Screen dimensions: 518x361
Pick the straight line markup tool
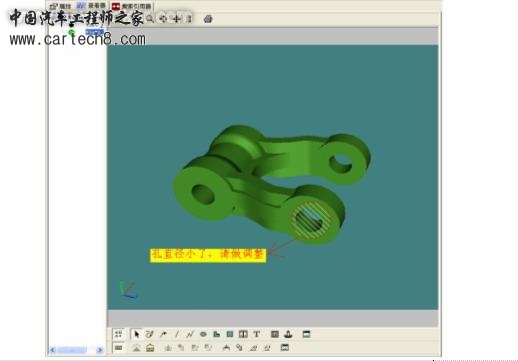[177, 334]
